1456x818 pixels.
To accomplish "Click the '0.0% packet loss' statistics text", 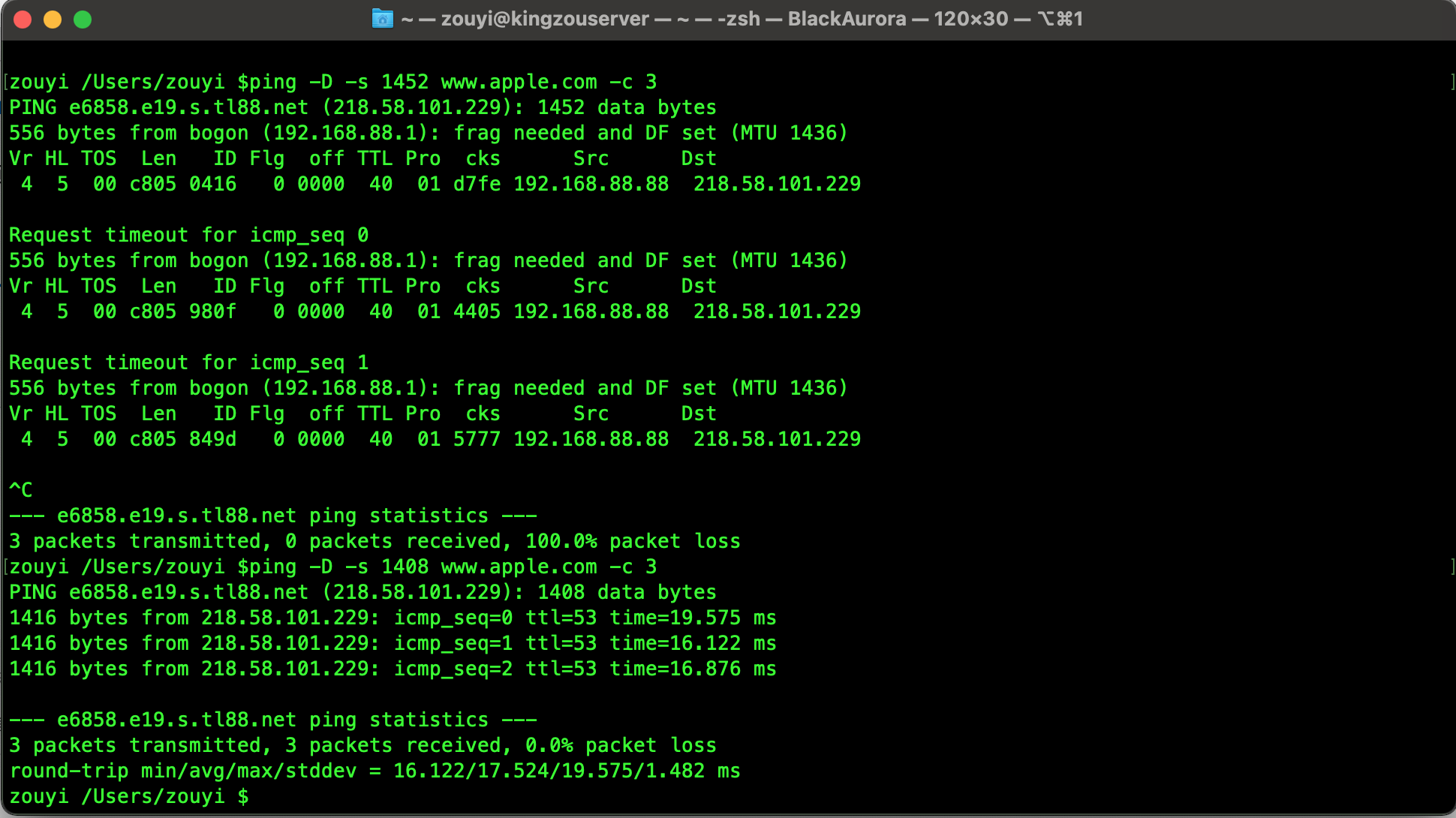I will [x=620, y=745].
